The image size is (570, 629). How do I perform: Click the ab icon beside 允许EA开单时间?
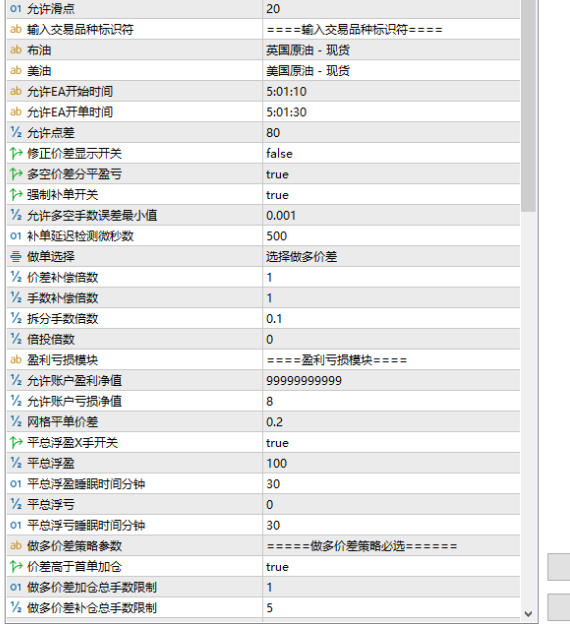click(x=16, y=112)
